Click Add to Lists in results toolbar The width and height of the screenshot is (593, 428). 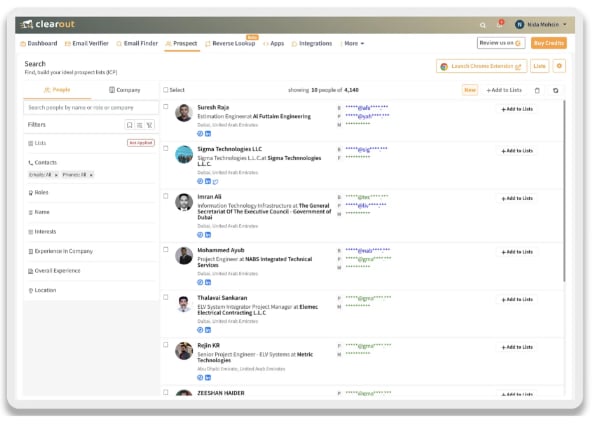pyautogui.click(x=504, y=90)
